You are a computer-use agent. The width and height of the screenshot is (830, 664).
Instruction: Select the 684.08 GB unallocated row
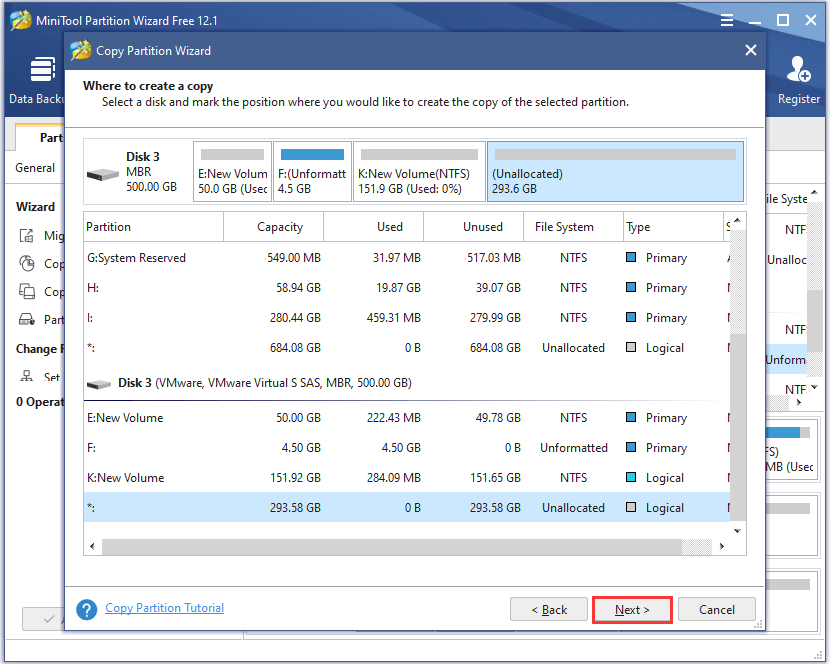coord(407,348)
